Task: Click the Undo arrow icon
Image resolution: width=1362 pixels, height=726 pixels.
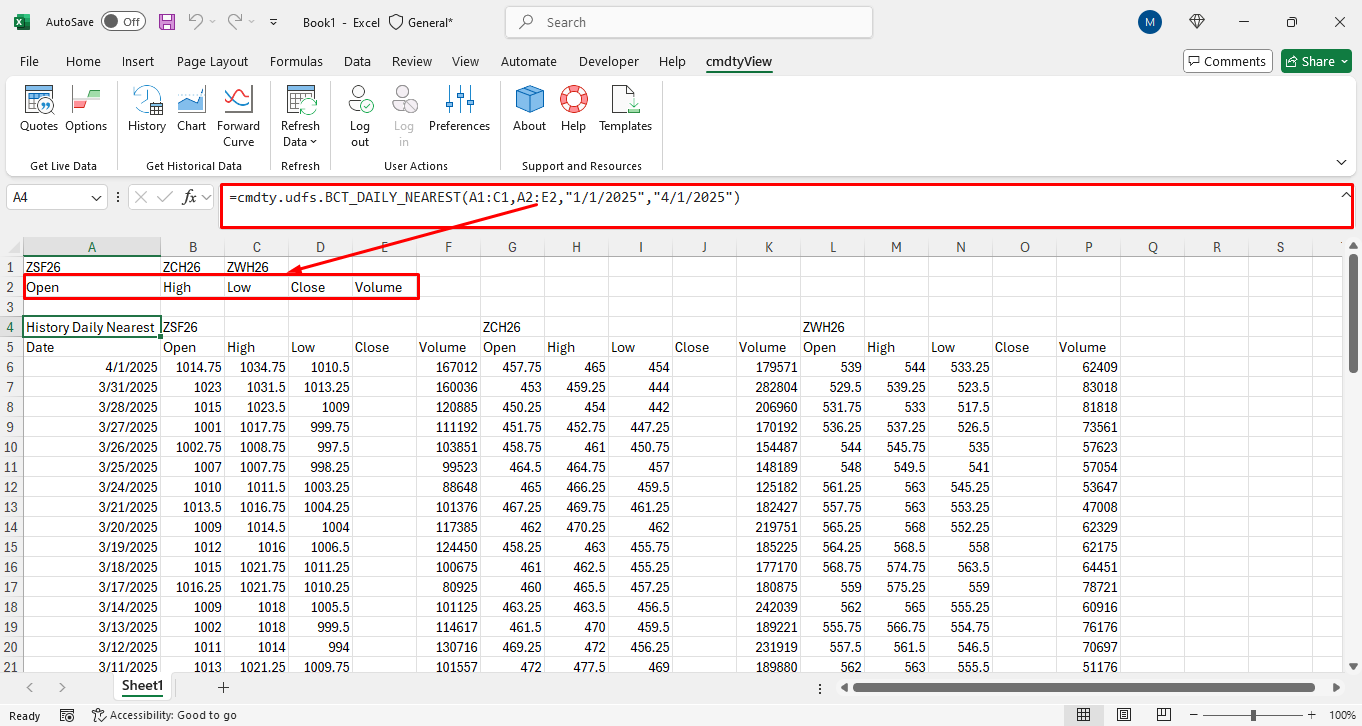Action: pos(196,22)
